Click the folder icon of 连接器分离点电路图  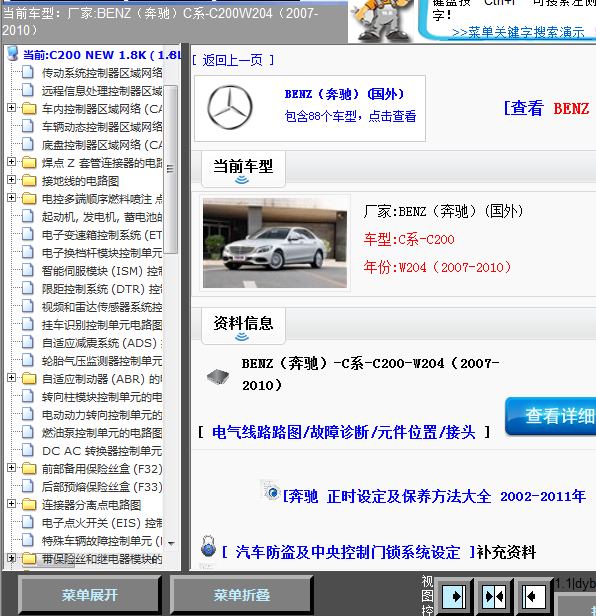click(29, 504)
